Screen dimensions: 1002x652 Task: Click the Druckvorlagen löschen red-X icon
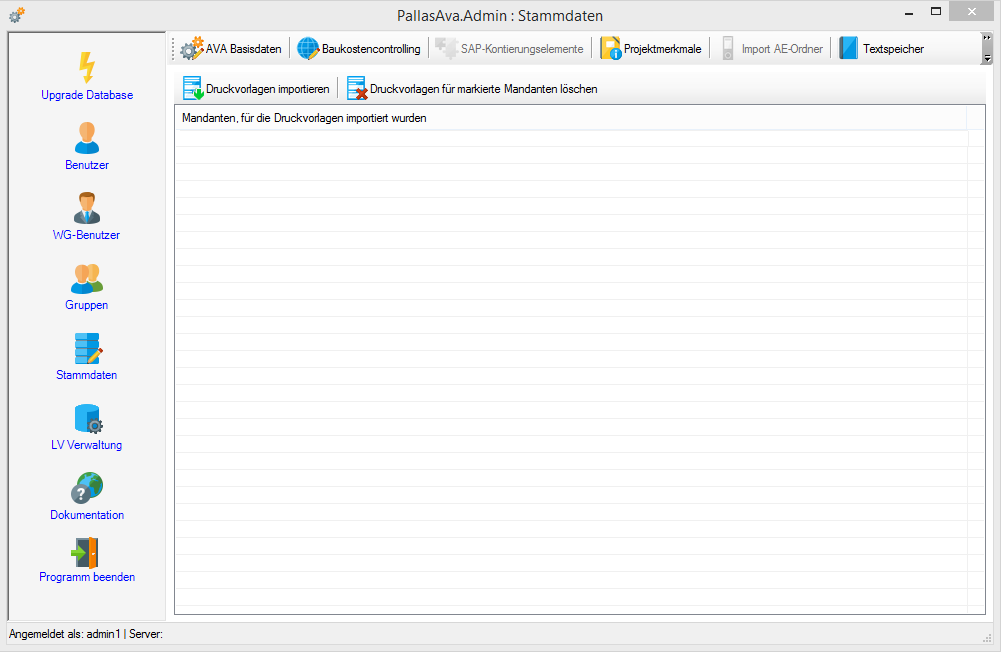coord(357,88)
